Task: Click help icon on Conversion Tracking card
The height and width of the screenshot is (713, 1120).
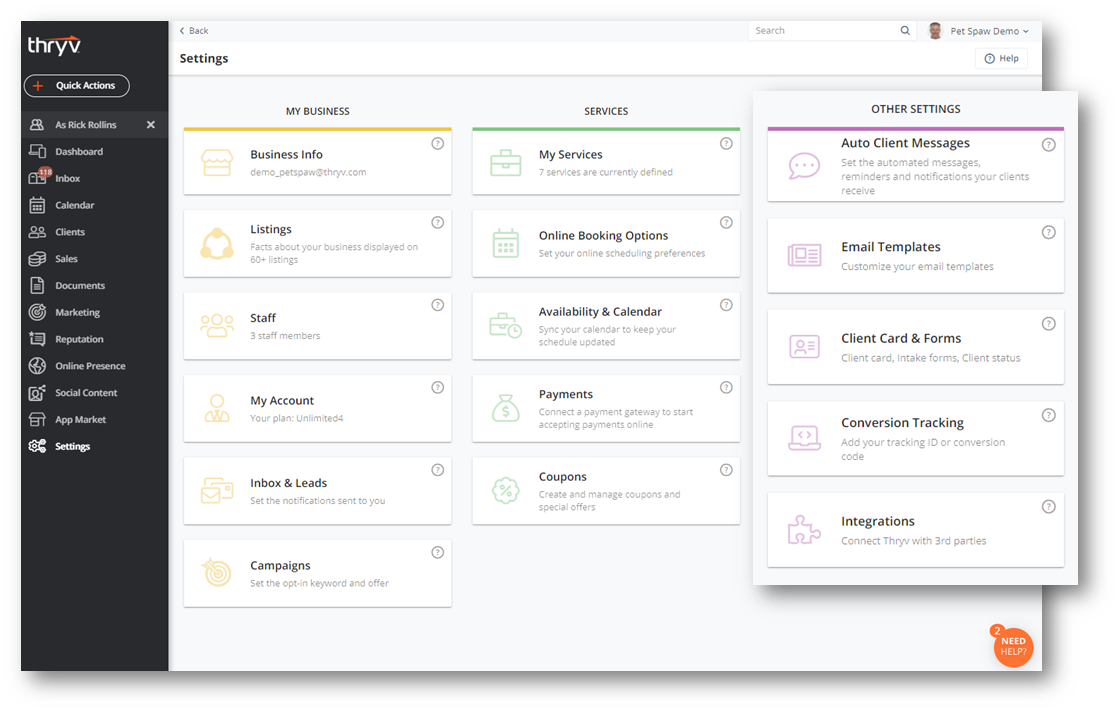Action: point(1049,415)
